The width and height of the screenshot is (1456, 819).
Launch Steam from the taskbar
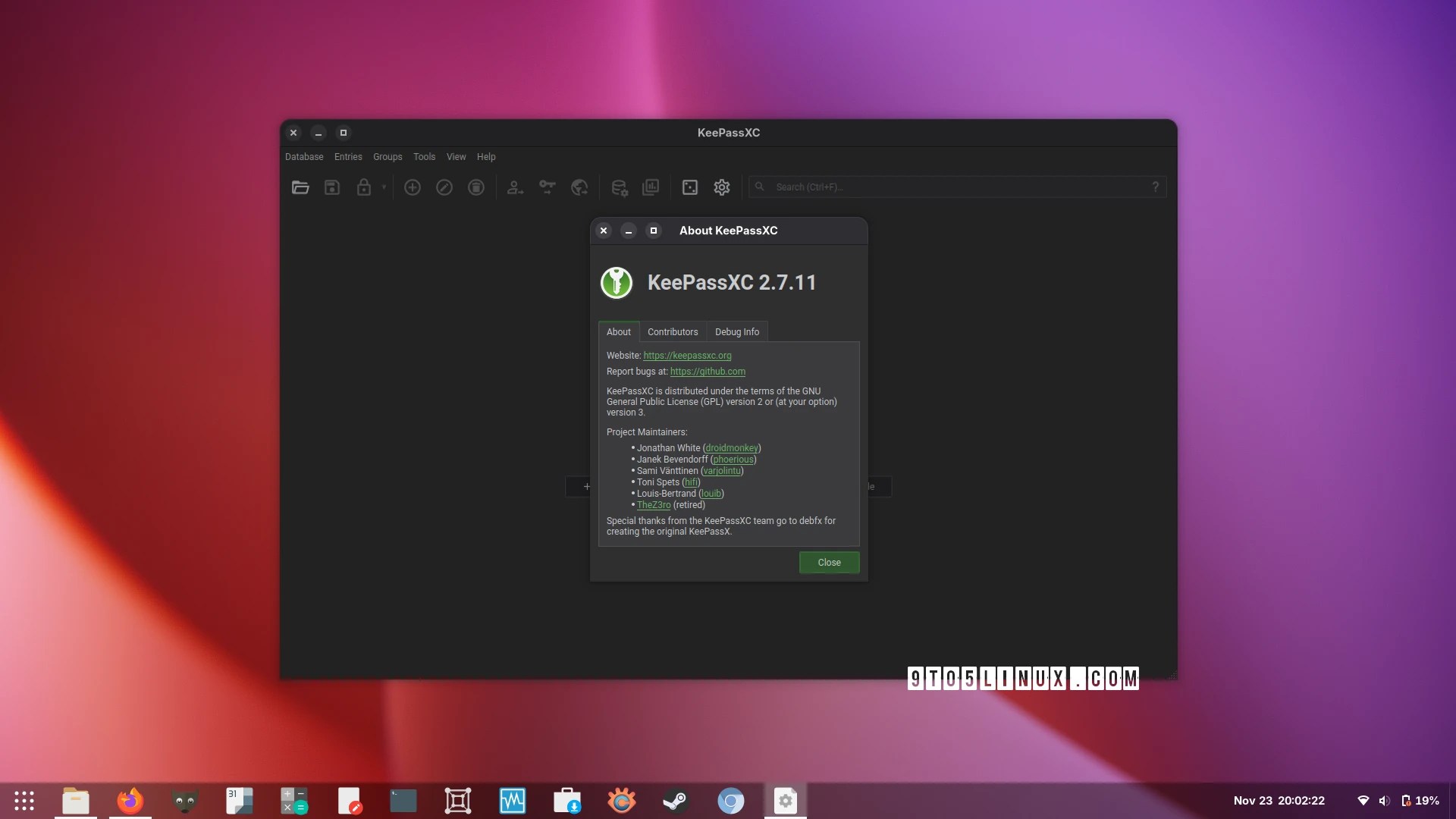click(676, 801)
